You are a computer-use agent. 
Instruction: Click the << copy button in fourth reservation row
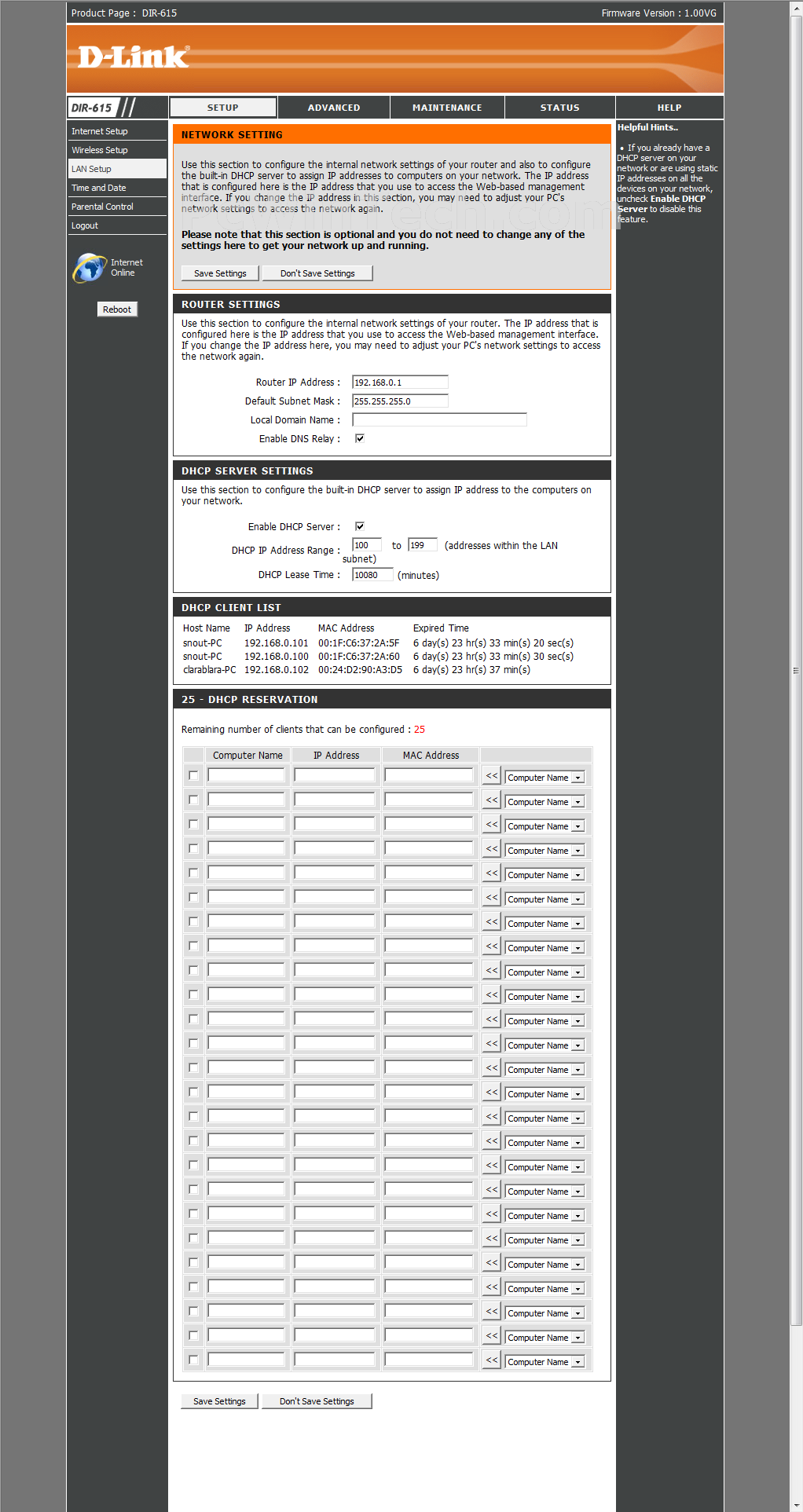pyautogui.click(x=492, y=849)
